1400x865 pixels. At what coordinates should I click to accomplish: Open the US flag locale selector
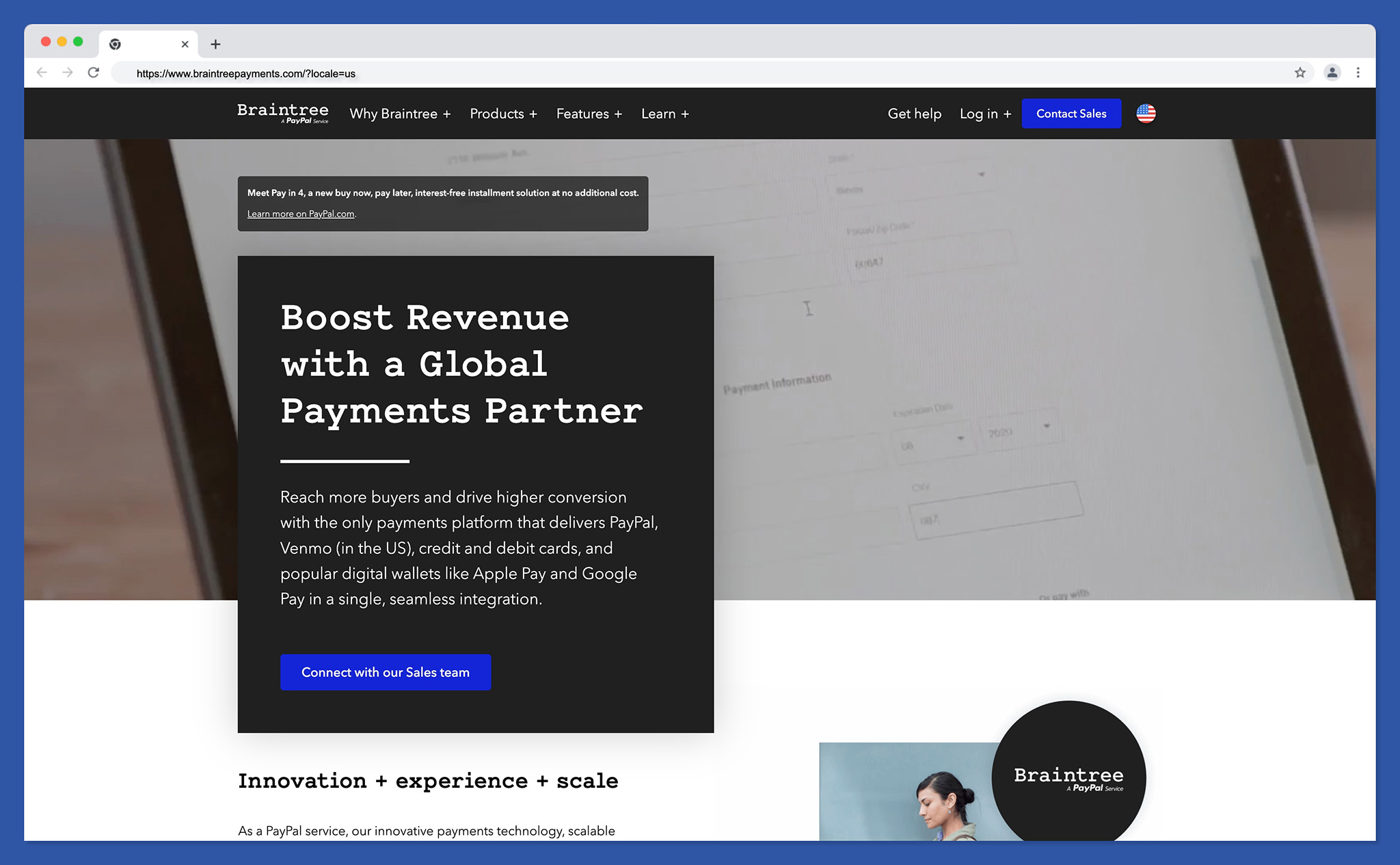pos(1146,114)
